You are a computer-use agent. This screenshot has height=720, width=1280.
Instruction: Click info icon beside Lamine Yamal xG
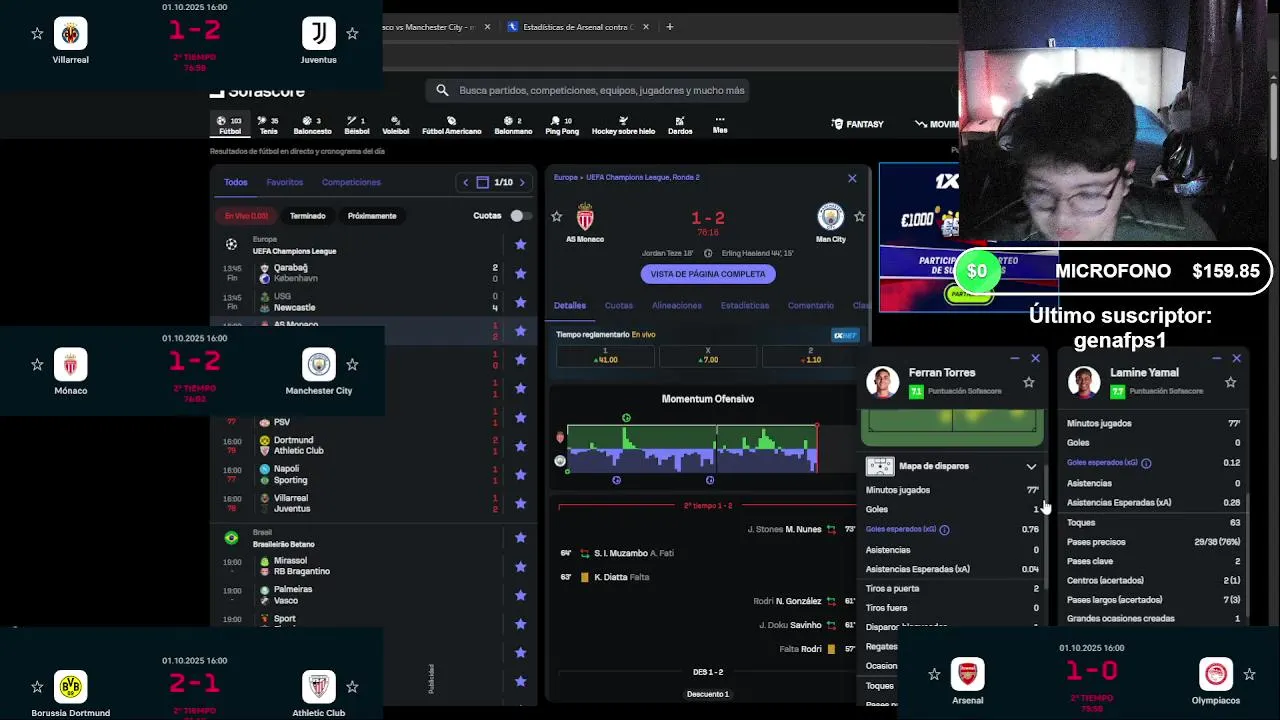point(1146,463)
